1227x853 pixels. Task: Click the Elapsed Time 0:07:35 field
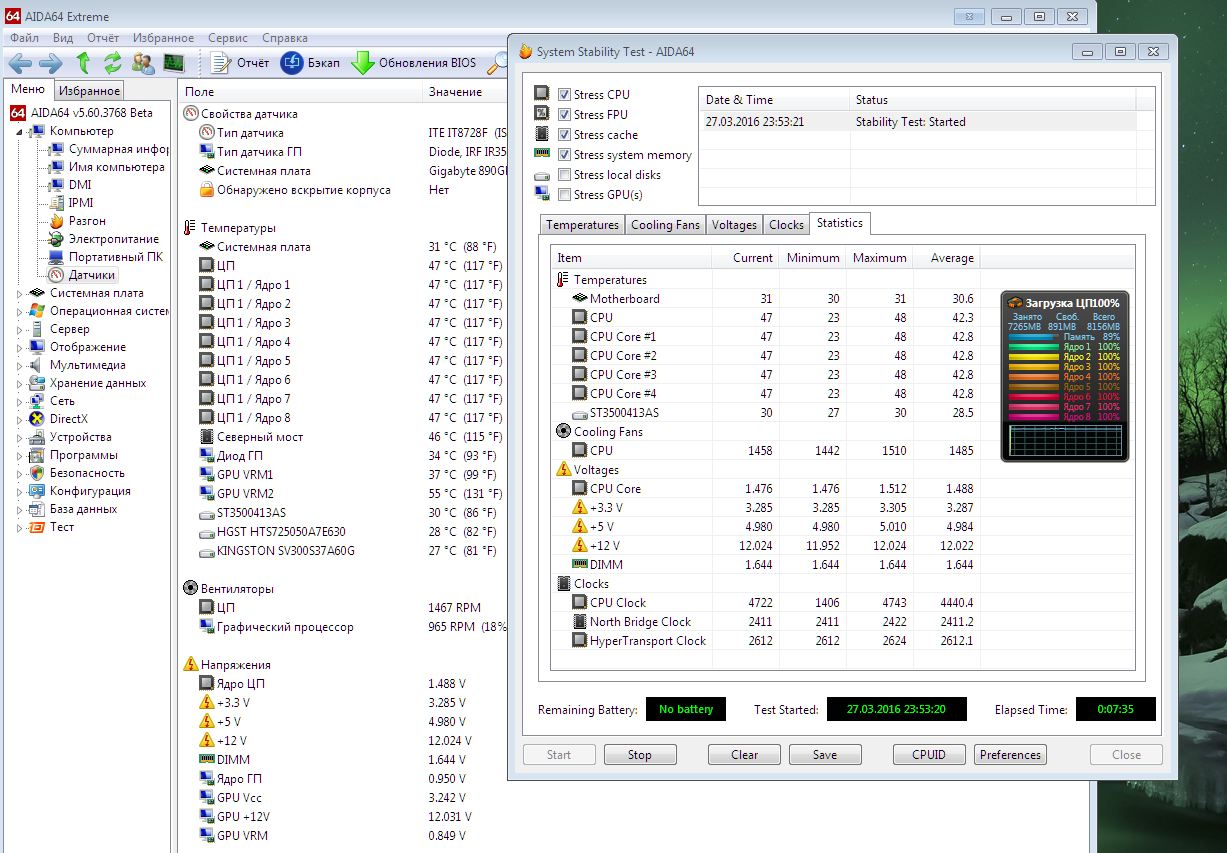1115,710
